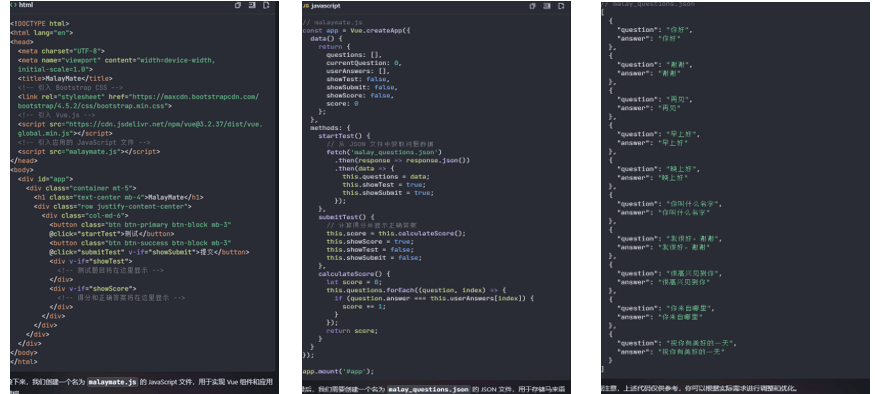Click the container mt-5 div line
This screenshot has height=394, width=875.
click(81, 188)
